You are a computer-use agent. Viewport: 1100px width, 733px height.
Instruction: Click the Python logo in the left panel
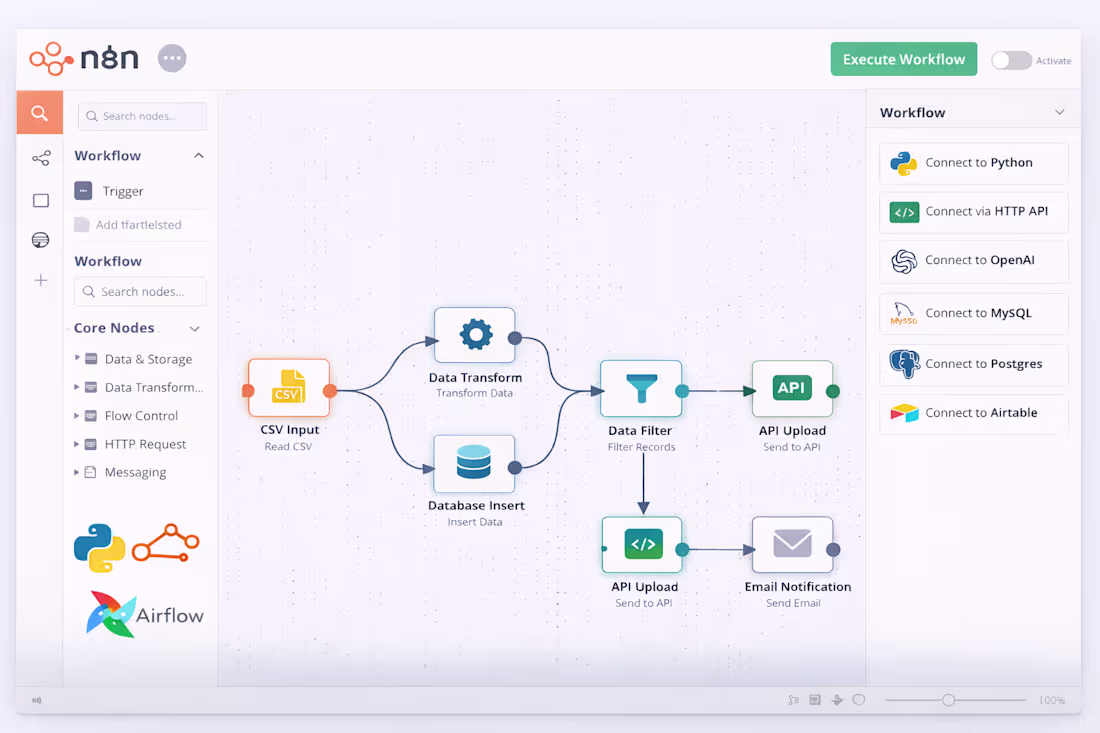pyautogui.click(x=98, y=546)
